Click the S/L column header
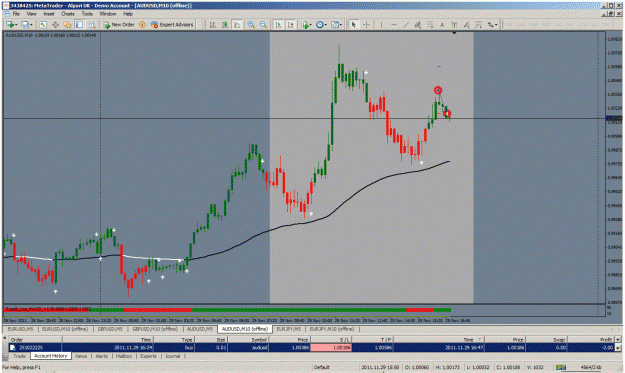 tap(330, 340)
